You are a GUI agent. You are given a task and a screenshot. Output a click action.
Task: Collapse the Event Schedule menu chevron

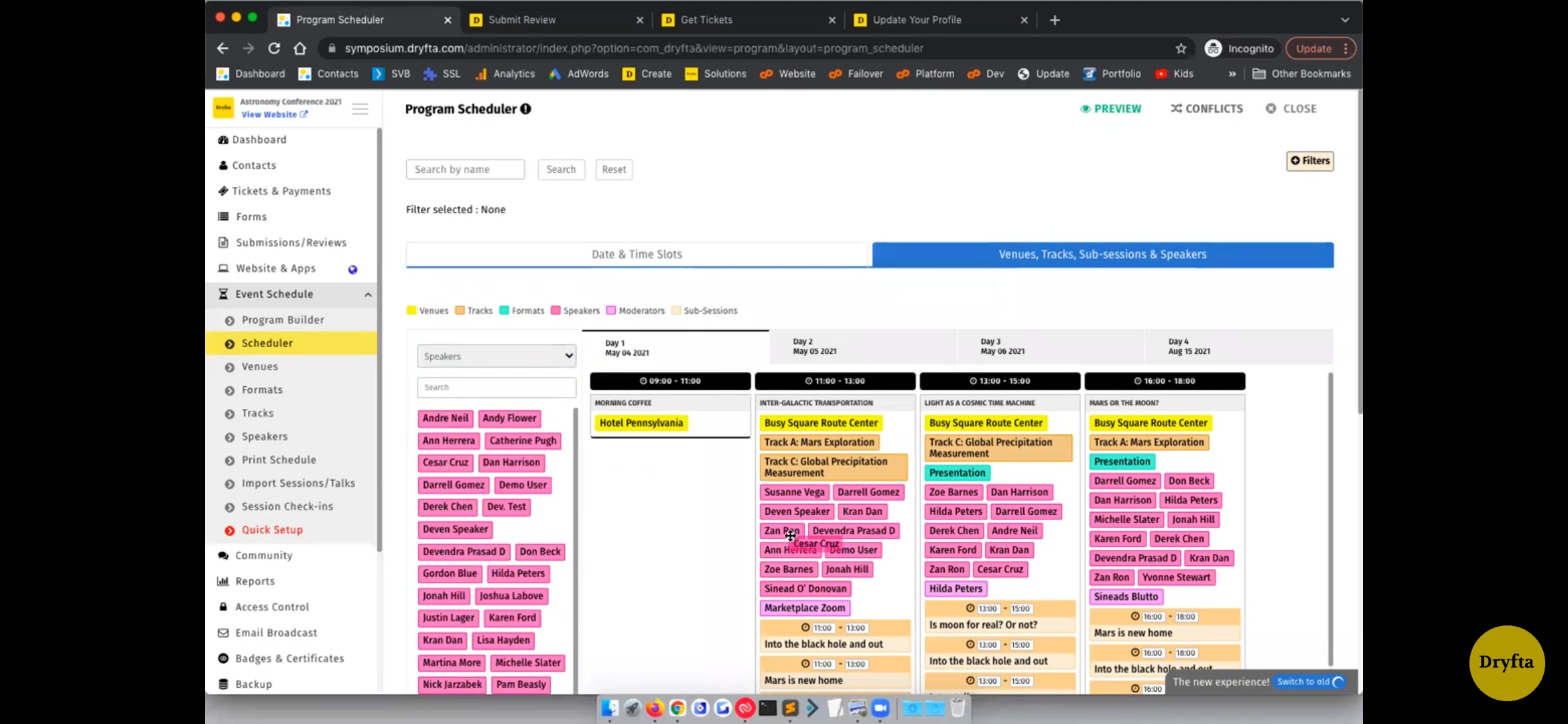coord(368,294)
